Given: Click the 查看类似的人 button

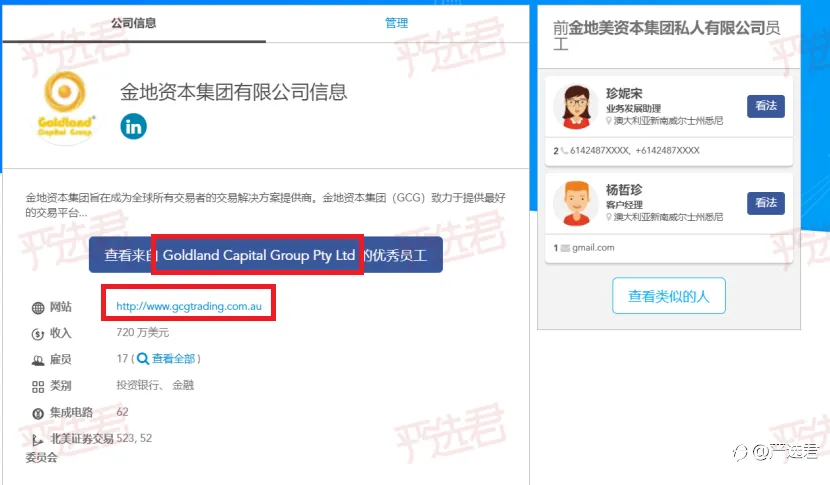Looking at the screenshot, I should click(x=669, y=295).
